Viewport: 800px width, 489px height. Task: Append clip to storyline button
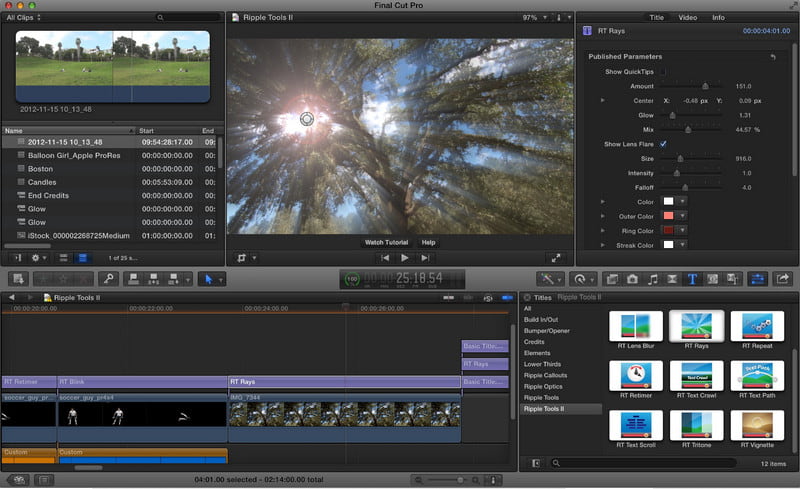[173, 279]
